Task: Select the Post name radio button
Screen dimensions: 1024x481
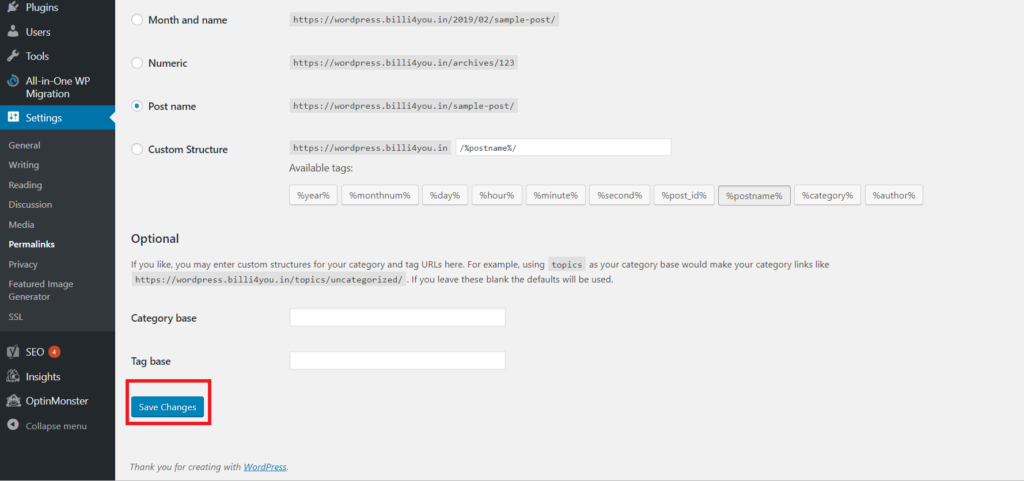Action: tap(137, 106)
